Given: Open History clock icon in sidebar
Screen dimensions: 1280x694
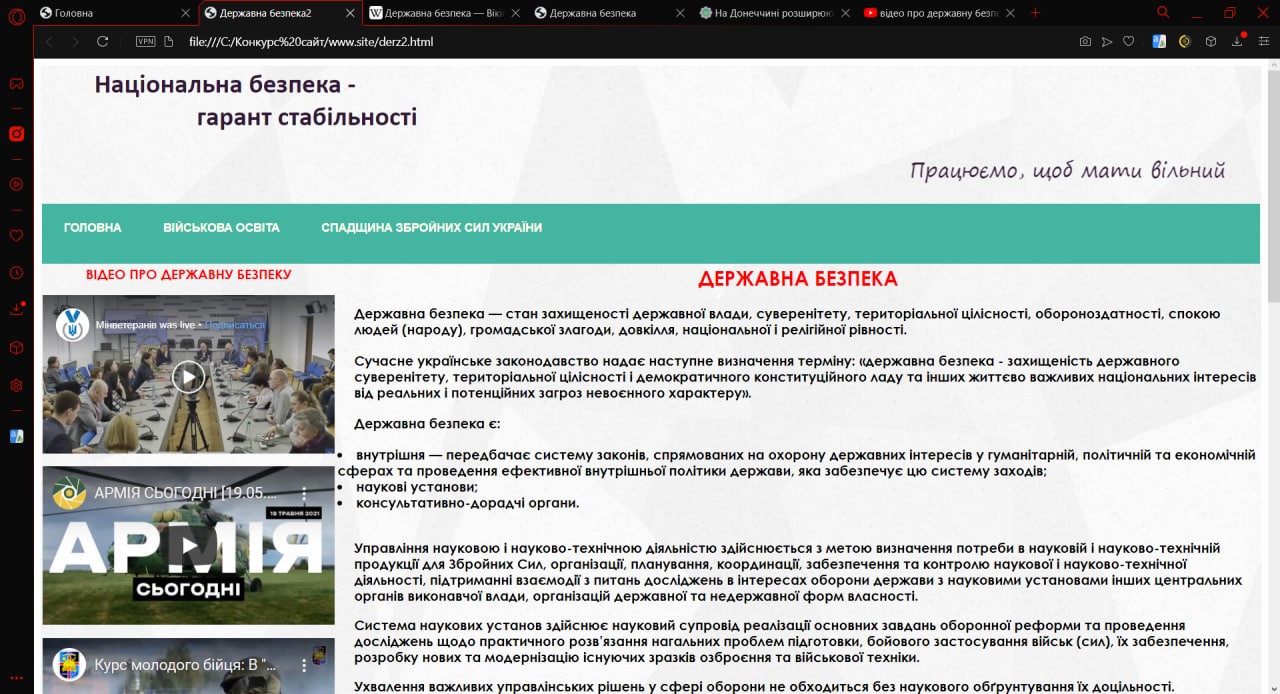Looking at the screenshot, I should (16, 273).
